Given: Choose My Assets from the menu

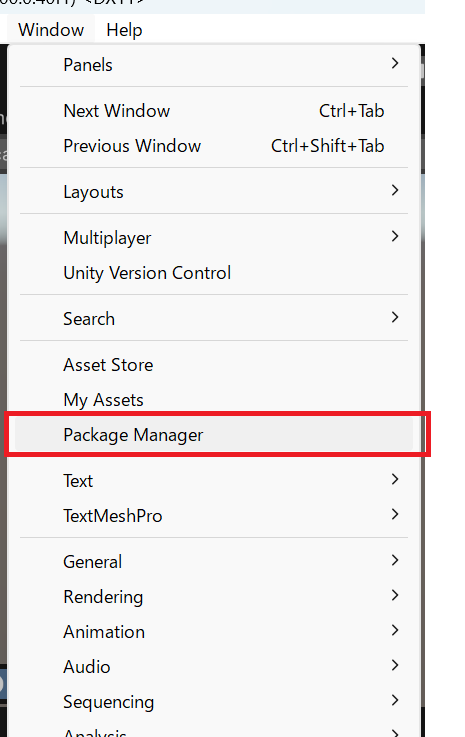Looking at the screenshot, I should tap(214, 400).
